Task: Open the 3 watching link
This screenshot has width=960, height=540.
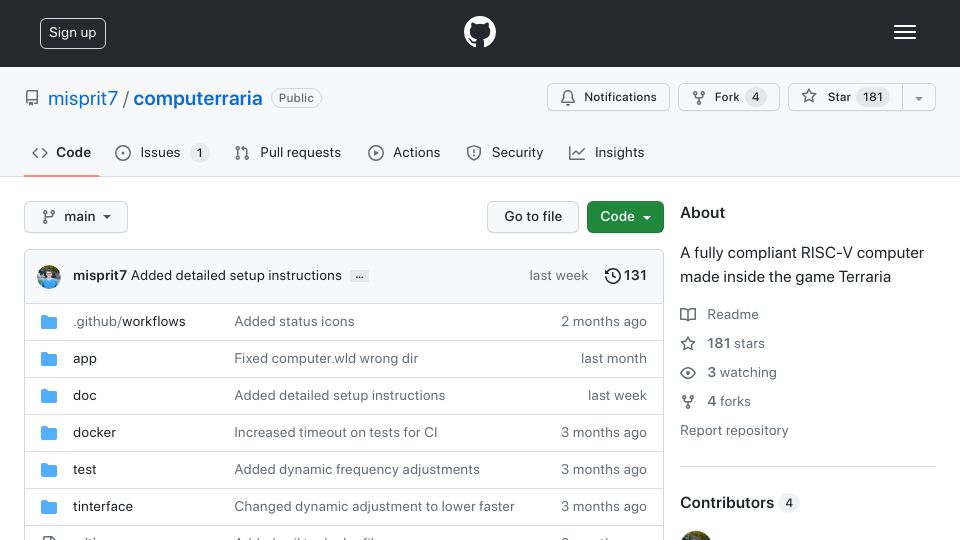Action: (x=729, y=372)
